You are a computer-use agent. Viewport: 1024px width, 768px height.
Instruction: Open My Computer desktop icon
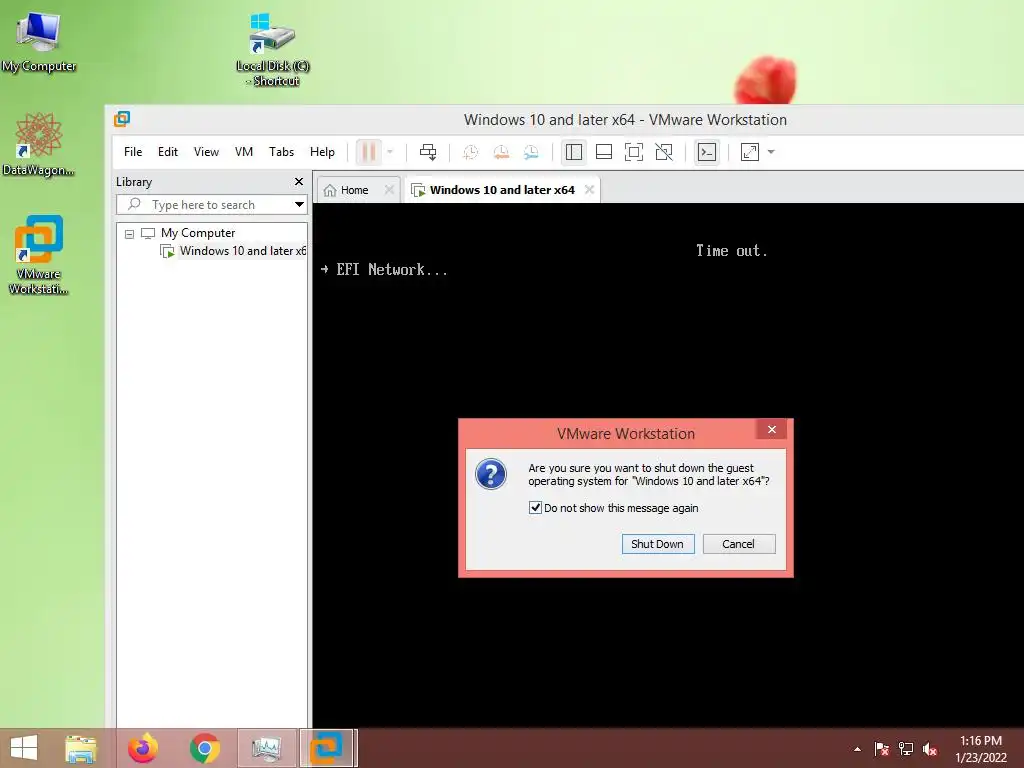[39, 42]
